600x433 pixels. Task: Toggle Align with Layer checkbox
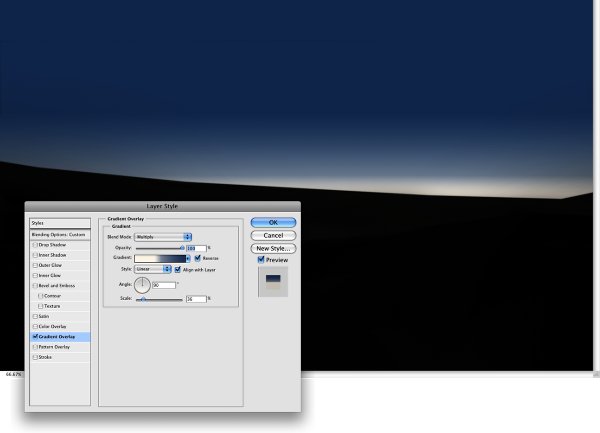click(178, 270)
